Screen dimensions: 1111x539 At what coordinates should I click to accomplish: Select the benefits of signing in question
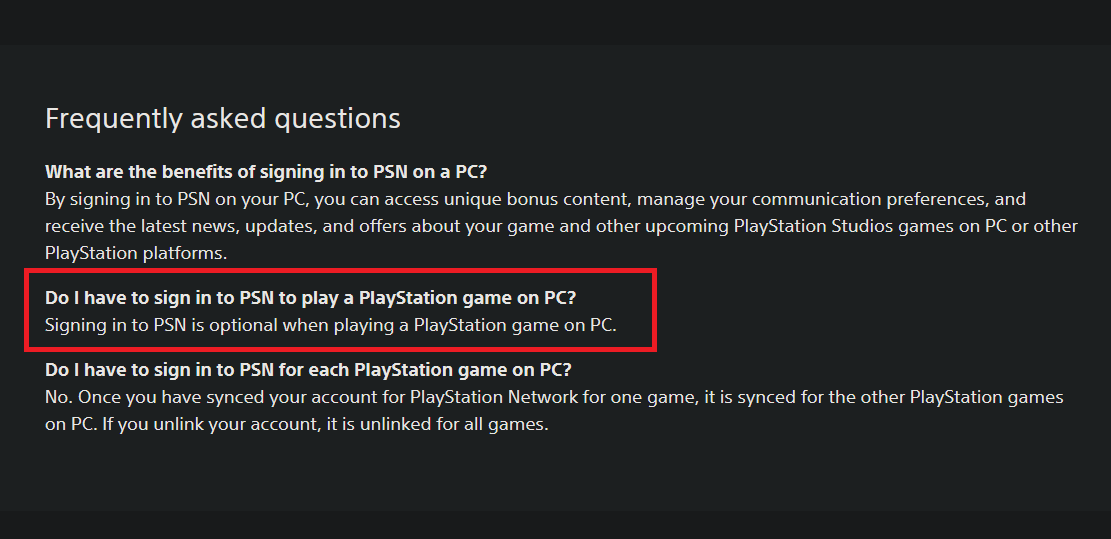pos(265,172)
